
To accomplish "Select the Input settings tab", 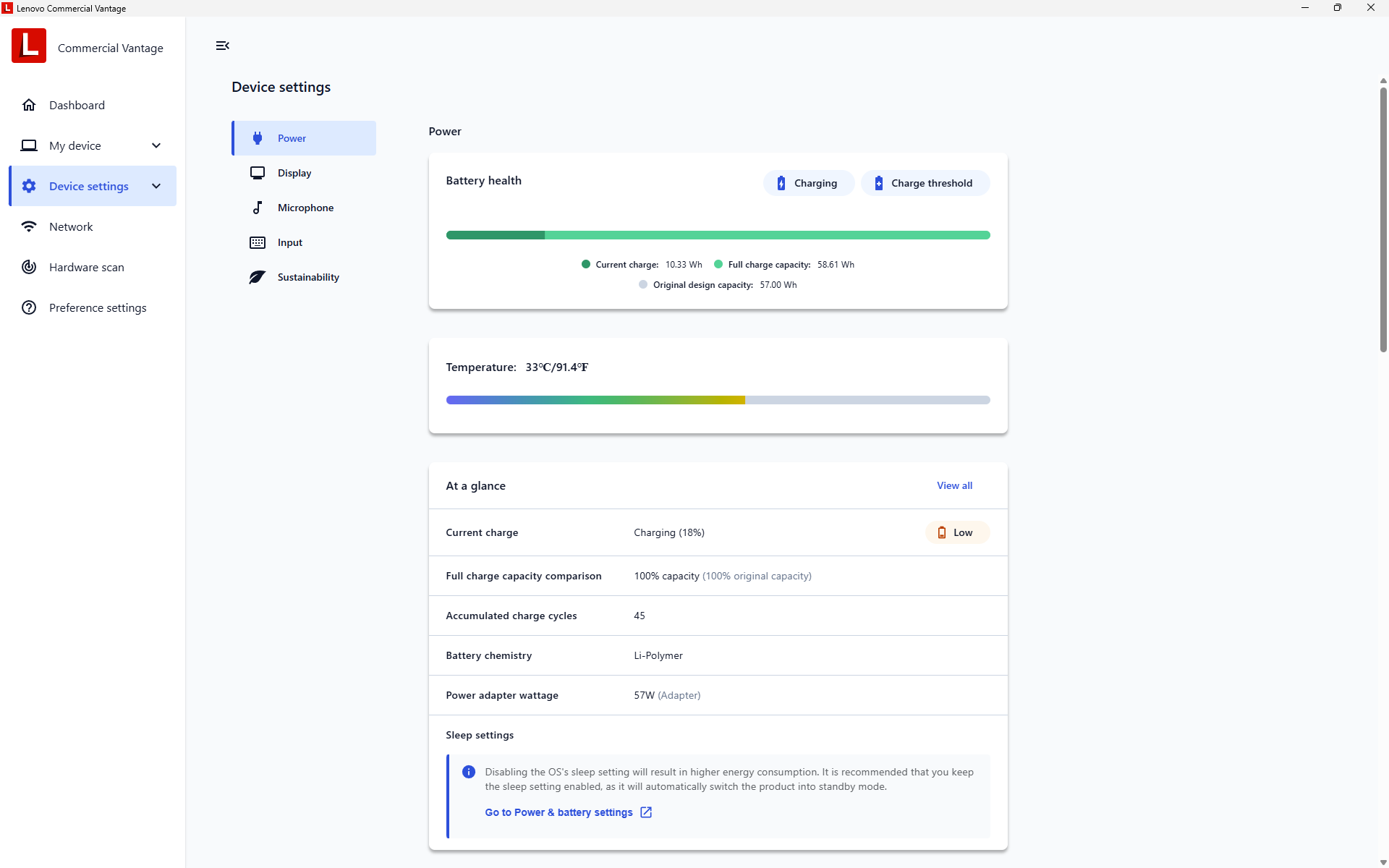I will pos(304,242).
